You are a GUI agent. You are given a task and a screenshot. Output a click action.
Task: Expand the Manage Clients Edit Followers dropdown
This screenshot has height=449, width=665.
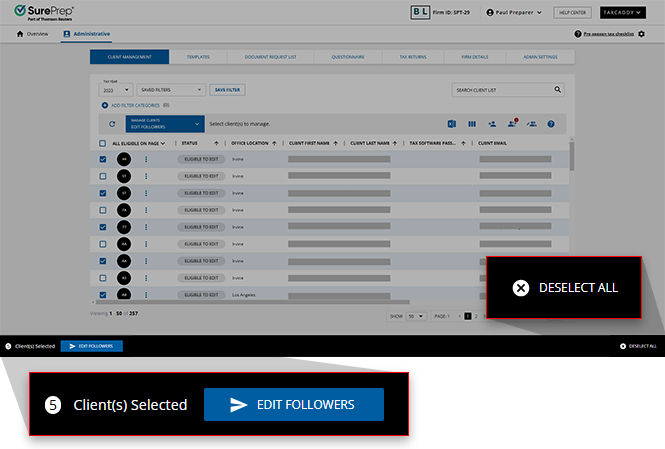point(165,124)
